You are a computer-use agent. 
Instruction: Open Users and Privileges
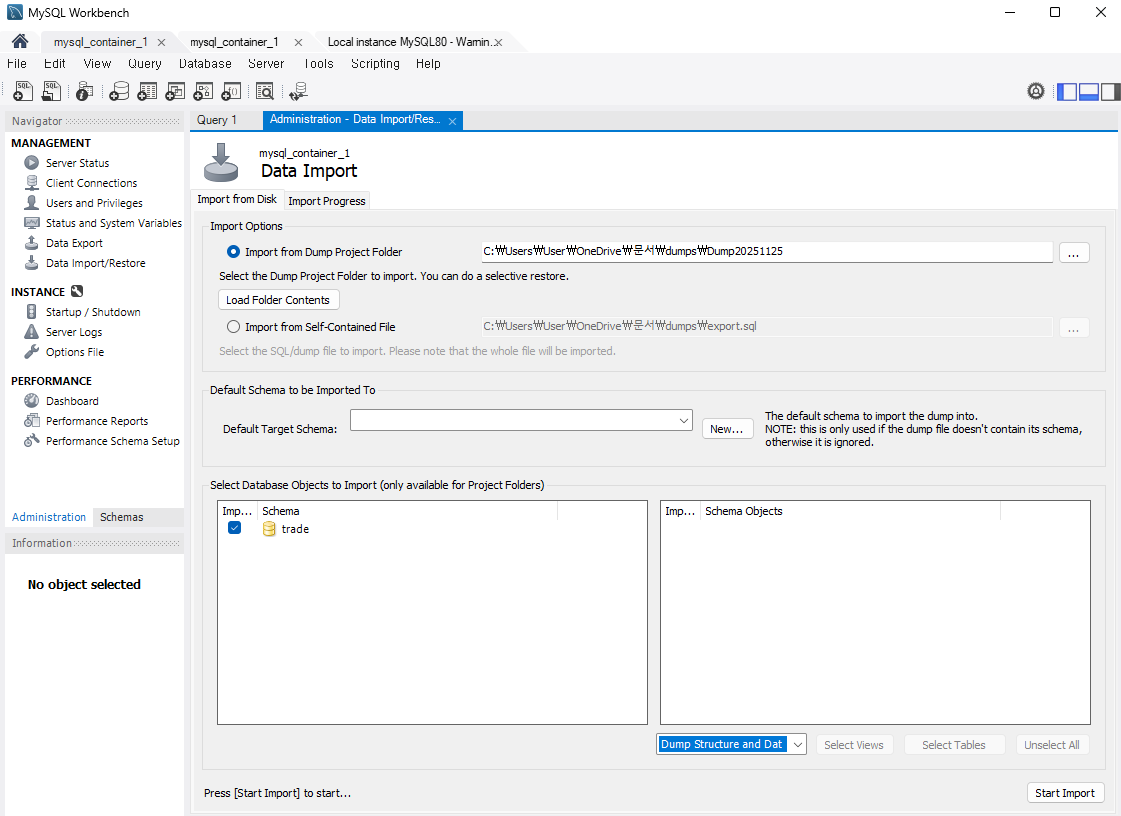pos(94,203)
